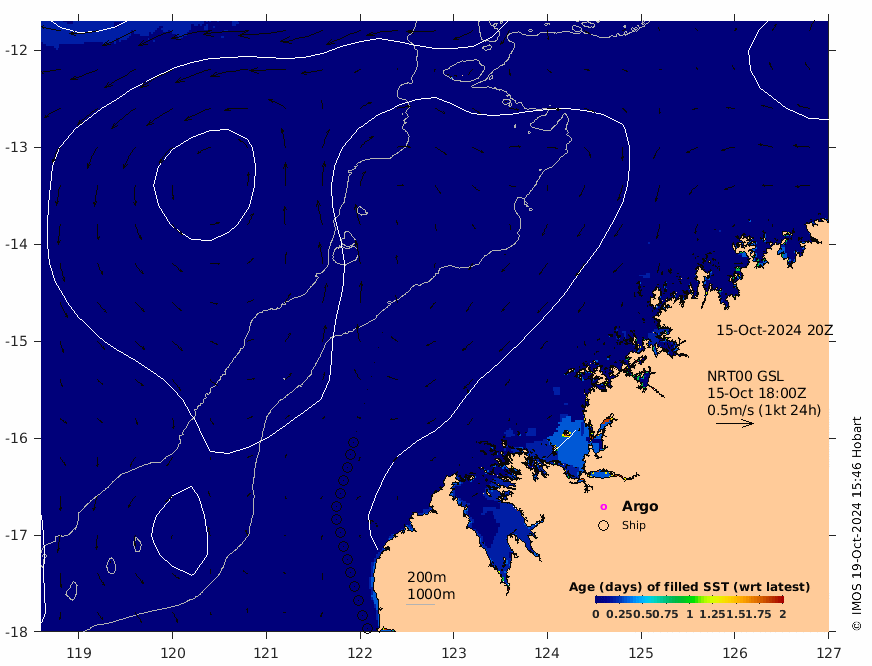Click the longitude 123 axis tick label
This screenshot has height=666, width=872.
coord(453,653)
